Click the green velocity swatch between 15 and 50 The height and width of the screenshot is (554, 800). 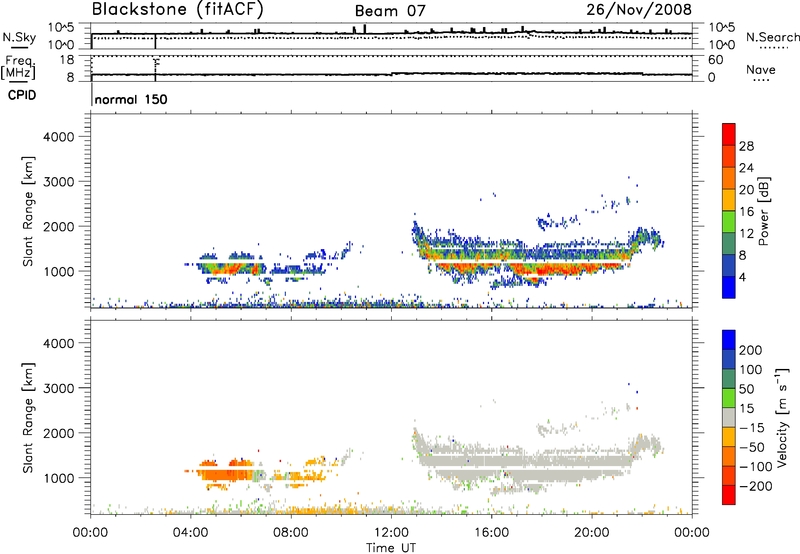(x=729, y=398)
